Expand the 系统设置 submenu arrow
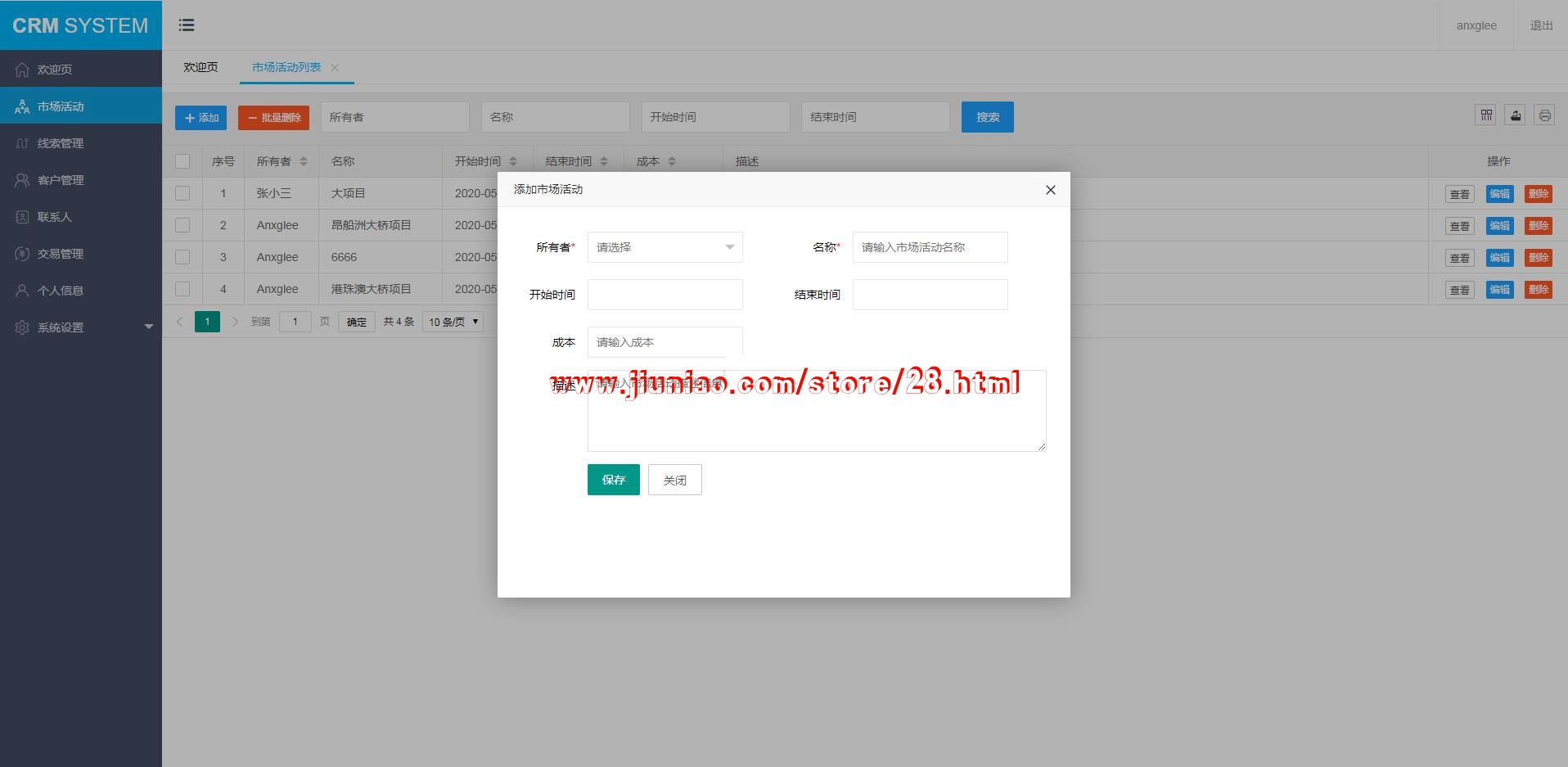1568x767 pixels. [149, 327]
